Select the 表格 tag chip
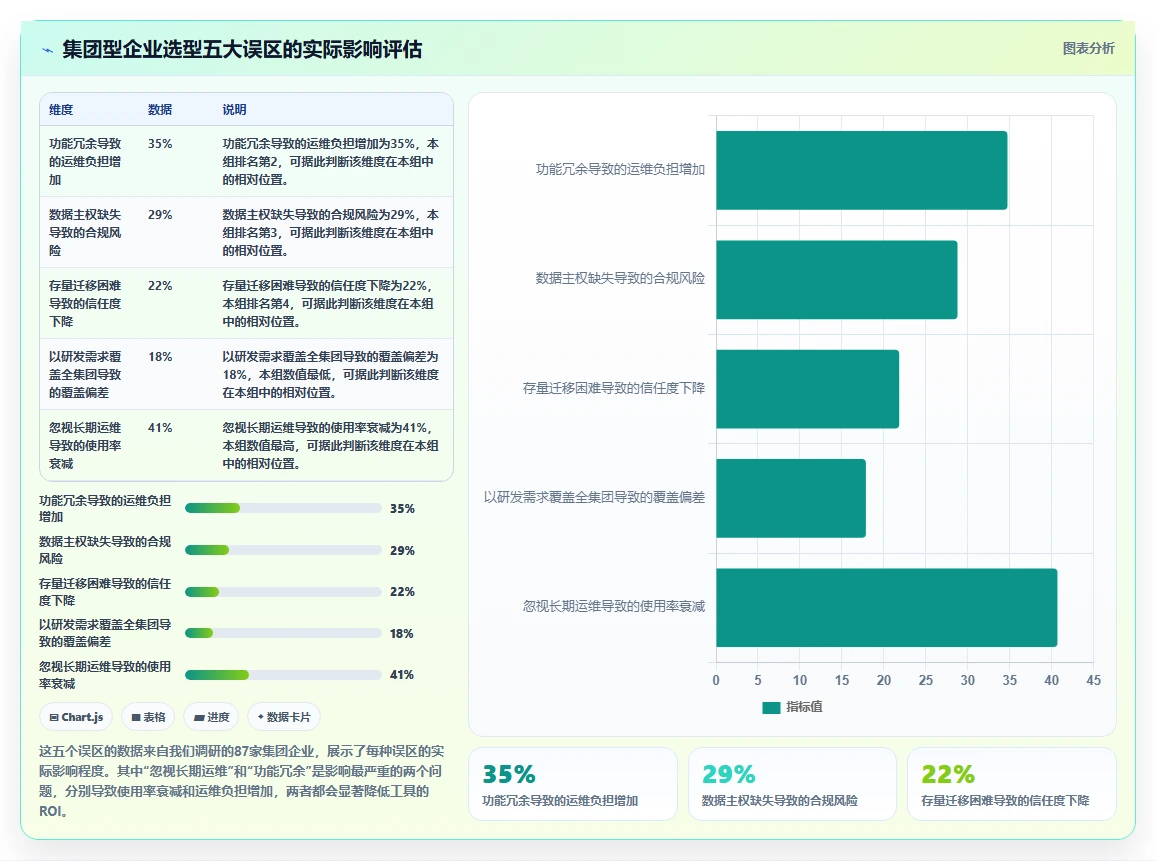The width and height of the screenshot is (1156, 861). click(x=148, y=717)
